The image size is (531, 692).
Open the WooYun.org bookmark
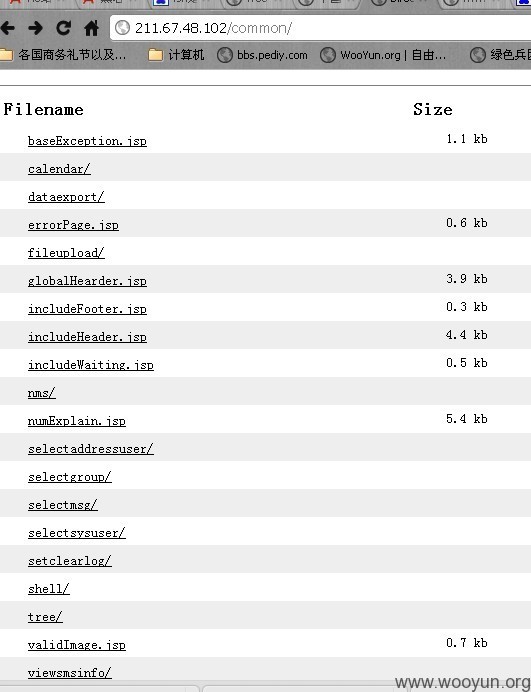(383, 55)
